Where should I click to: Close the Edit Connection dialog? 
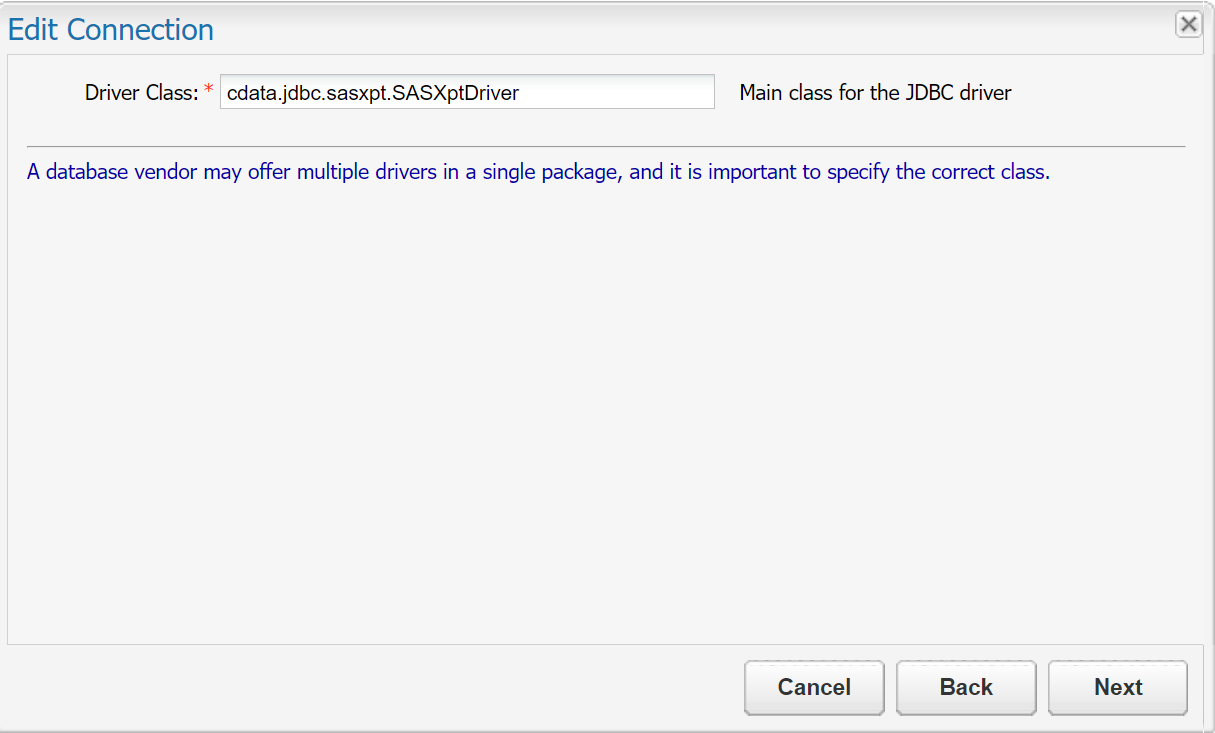1188,25
